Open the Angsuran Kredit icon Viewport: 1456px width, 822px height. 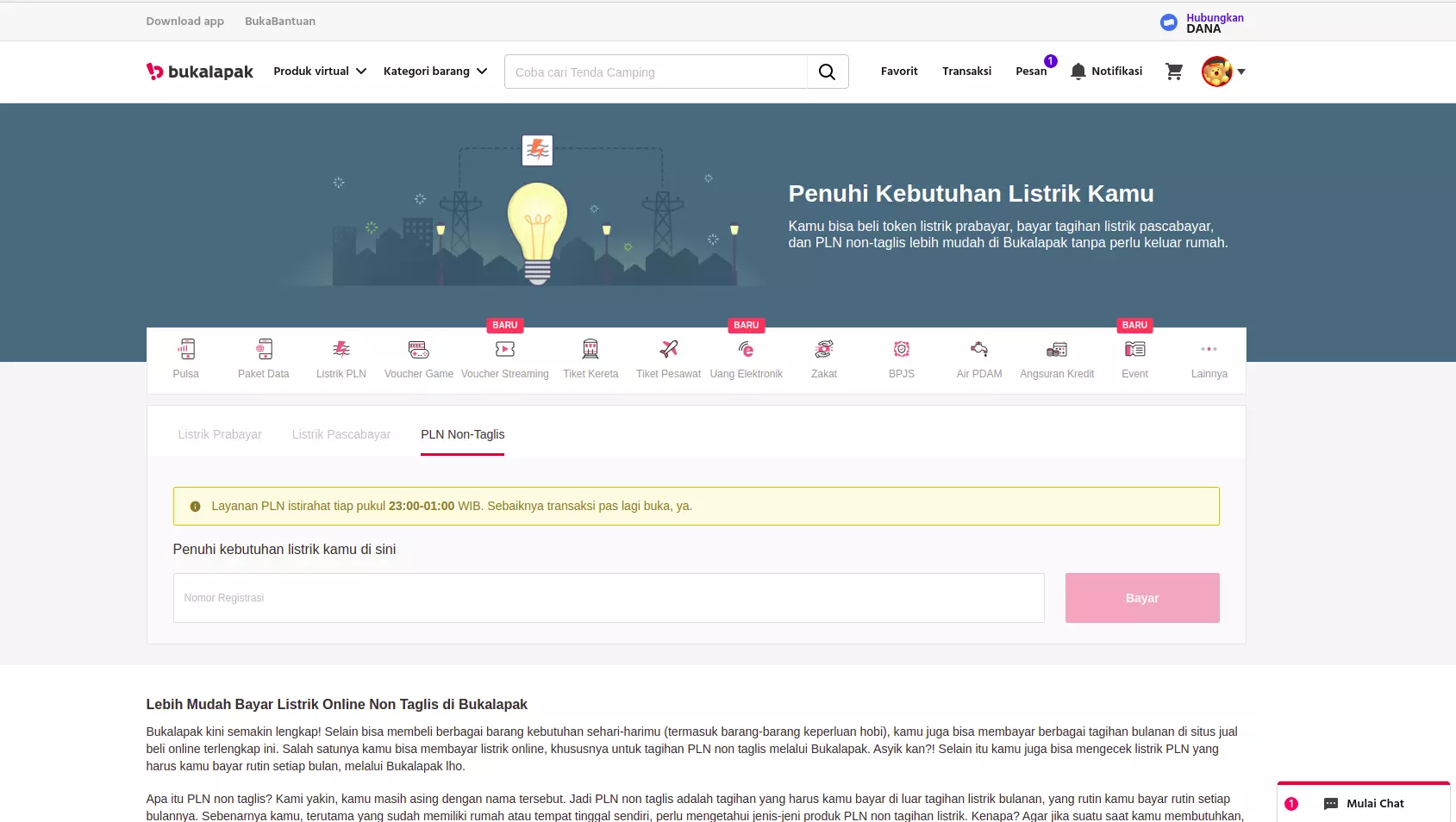(x=1057, y=349)
